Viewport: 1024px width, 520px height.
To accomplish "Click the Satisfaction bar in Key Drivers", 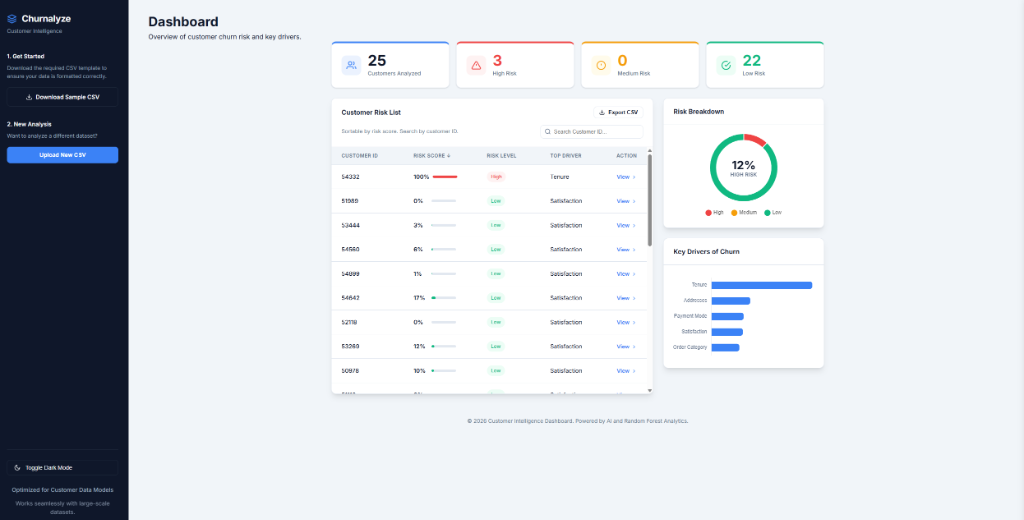I will click(x=727, y=332).
